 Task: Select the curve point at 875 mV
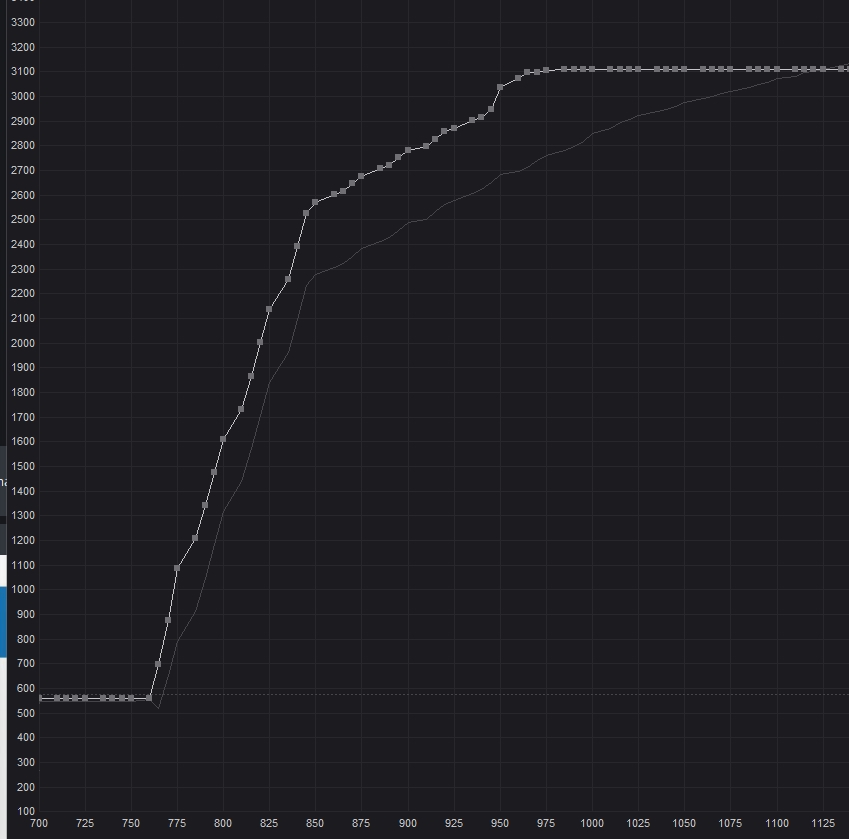(x=361, y=176)
